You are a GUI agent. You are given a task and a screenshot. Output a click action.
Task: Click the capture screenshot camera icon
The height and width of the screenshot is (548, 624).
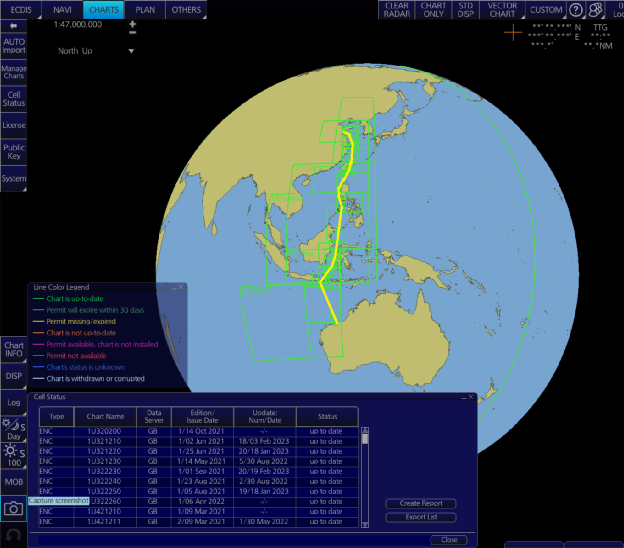tap(13, 508)
